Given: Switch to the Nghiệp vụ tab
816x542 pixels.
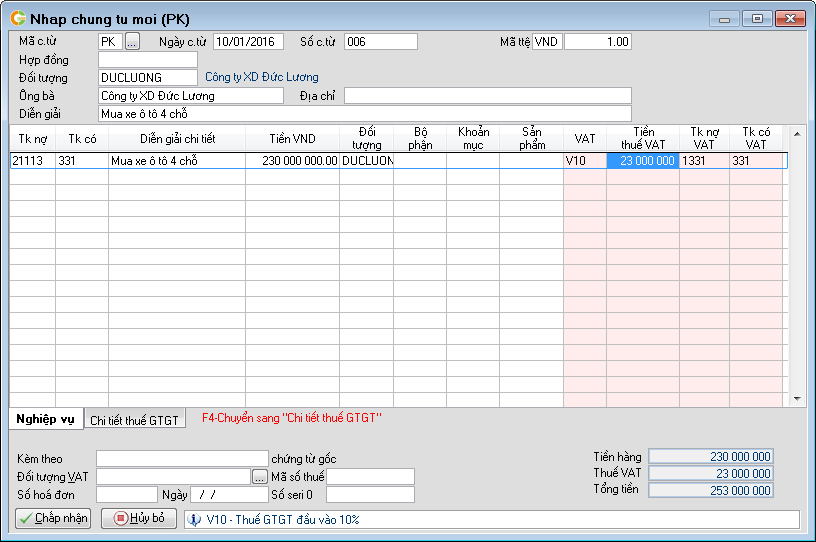Looking at the screenshot, I should (45, 419).
